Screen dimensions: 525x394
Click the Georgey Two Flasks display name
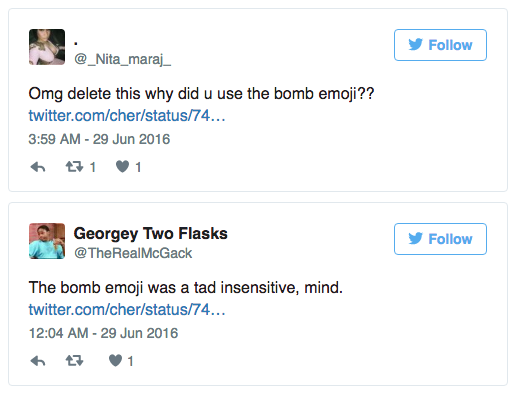(x=150, y=234)
